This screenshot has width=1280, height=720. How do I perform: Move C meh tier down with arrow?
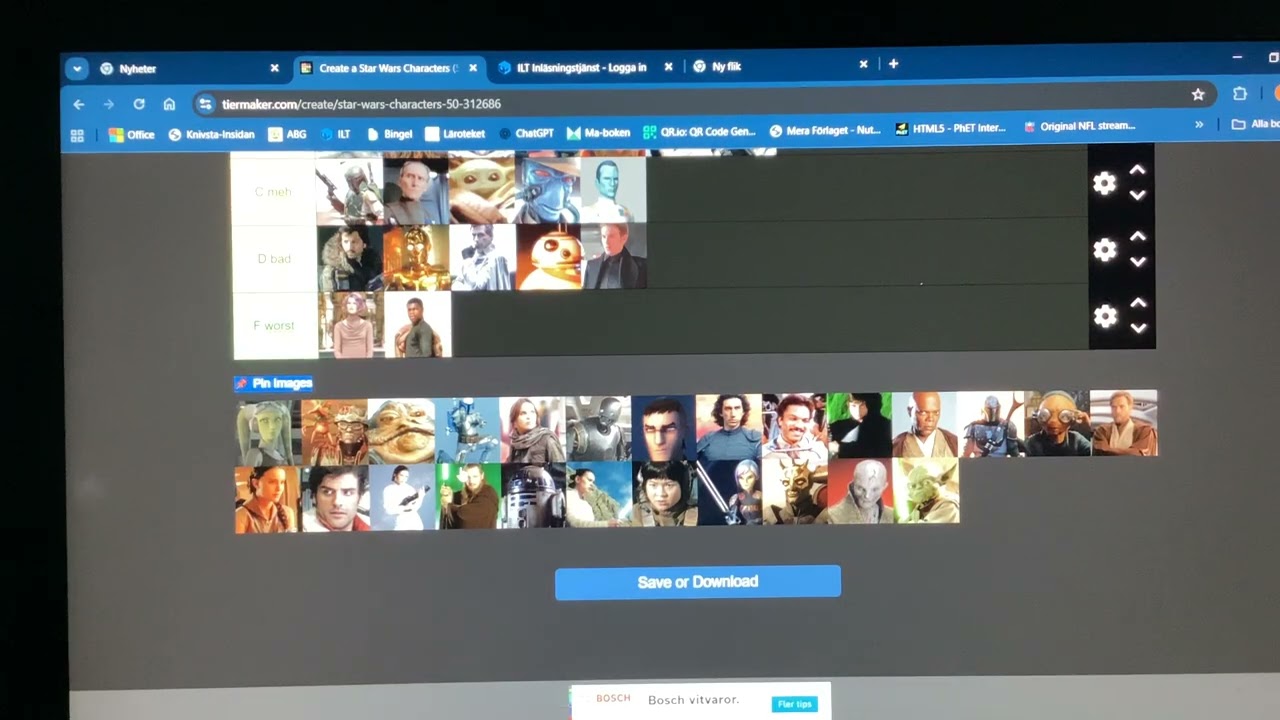(x=1137, y=195)
